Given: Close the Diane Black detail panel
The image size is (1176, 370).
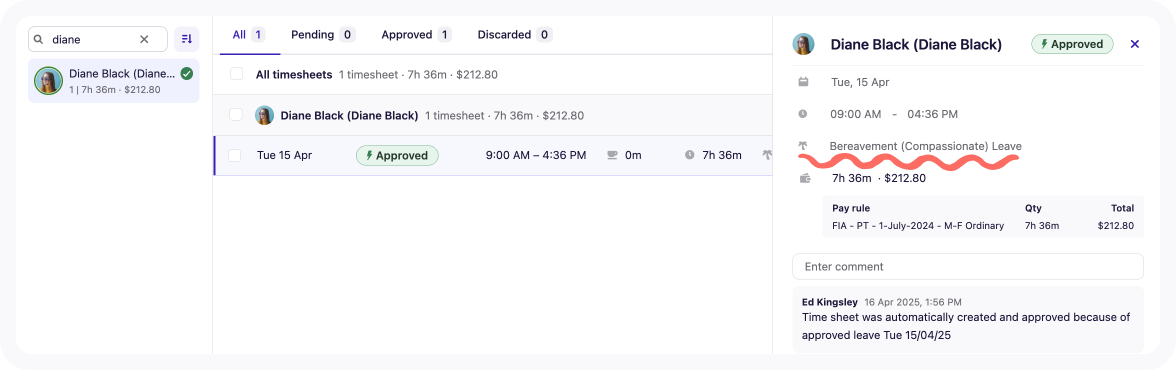Looking at the screenshot, I should (1135, 44).
